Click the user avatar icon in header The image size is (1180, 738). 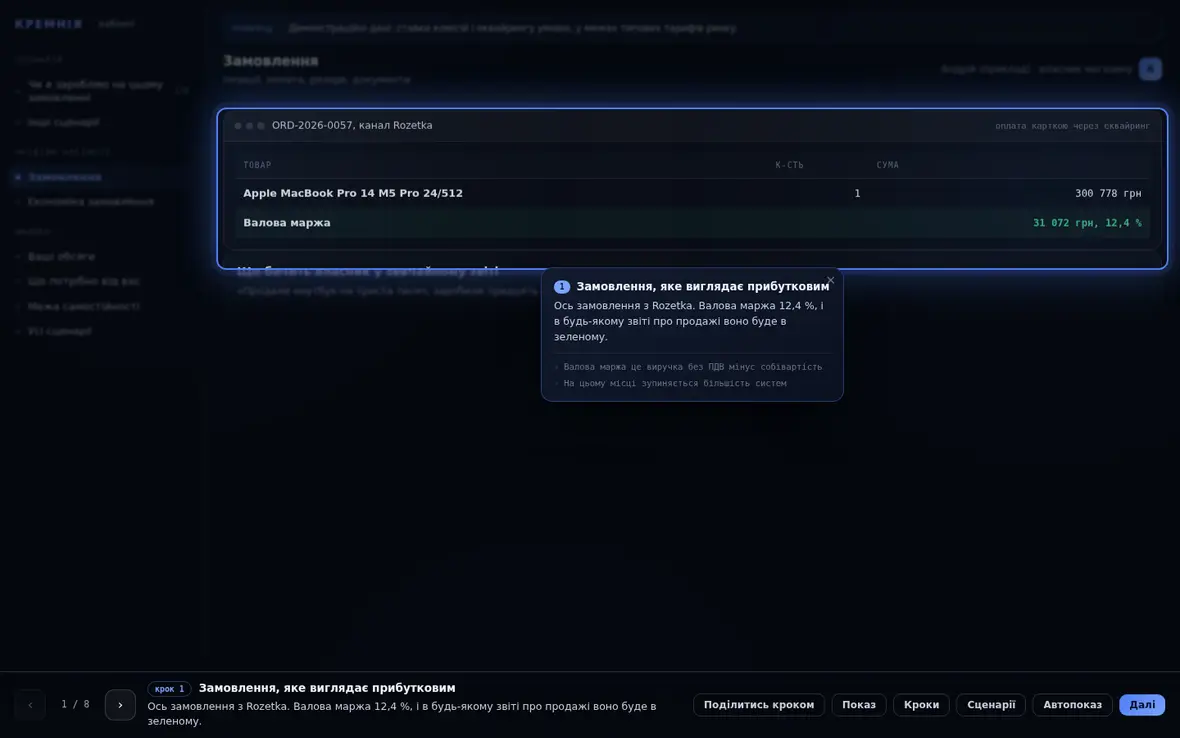pos(1150,69)
